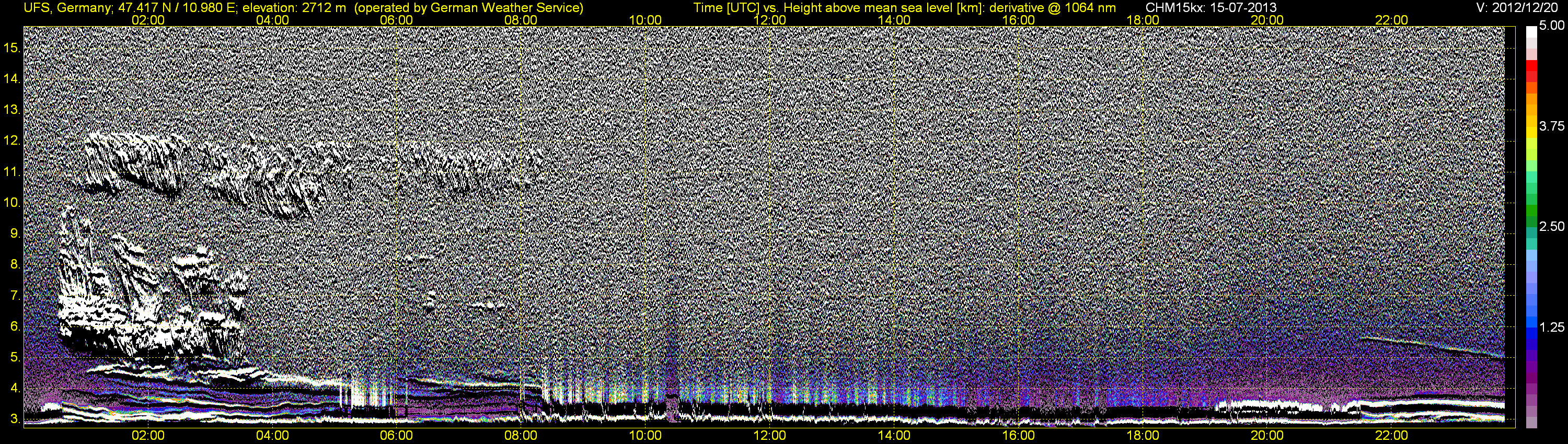Click the height axis label '5.'
Image resolution: width=1568 pixels, height=444 pixels.
(x=15, y=358)
